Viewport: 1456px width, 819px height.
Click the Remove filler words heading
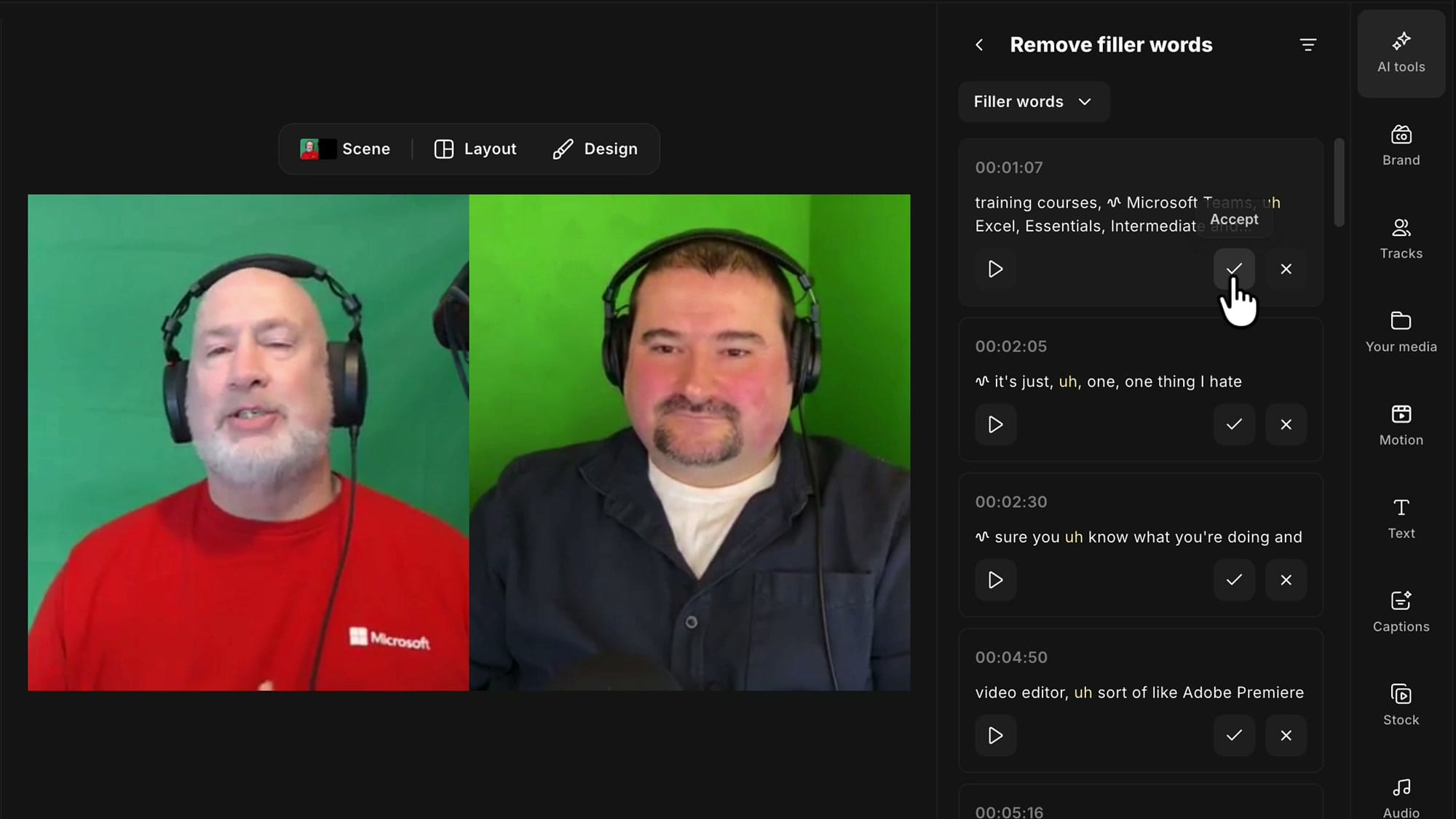1111,45
